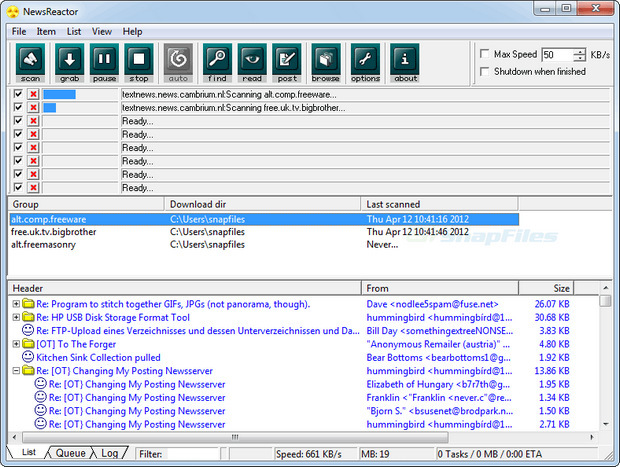Open the read article tool

pyautogui.click(x=252, y=63)
